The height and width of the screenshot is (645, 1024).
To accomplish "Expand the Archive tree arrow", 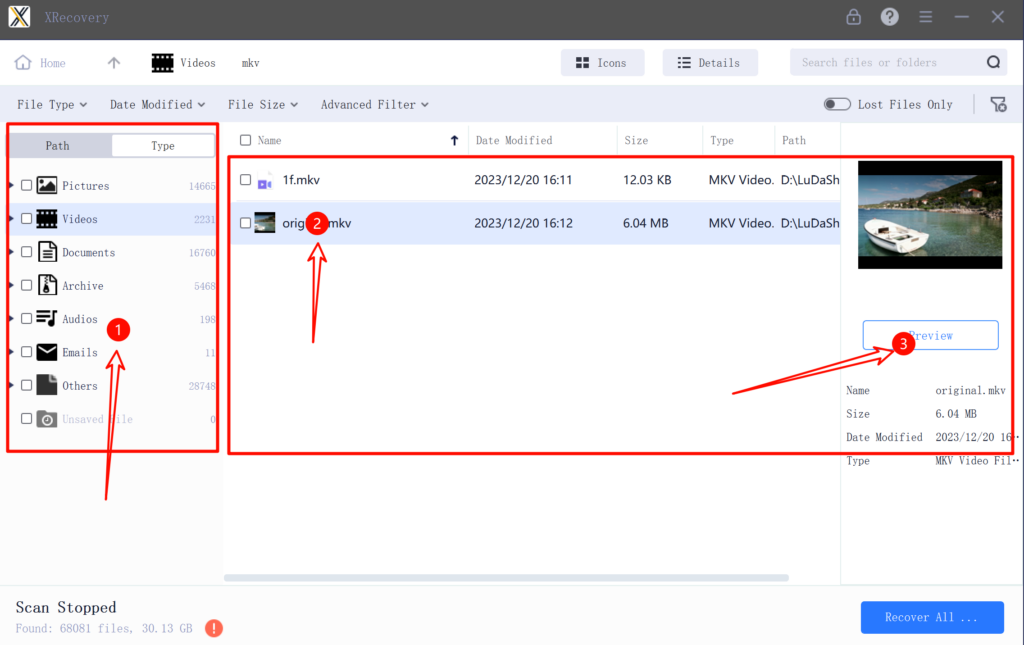I will pyautogui.click(x=11, y=285).
